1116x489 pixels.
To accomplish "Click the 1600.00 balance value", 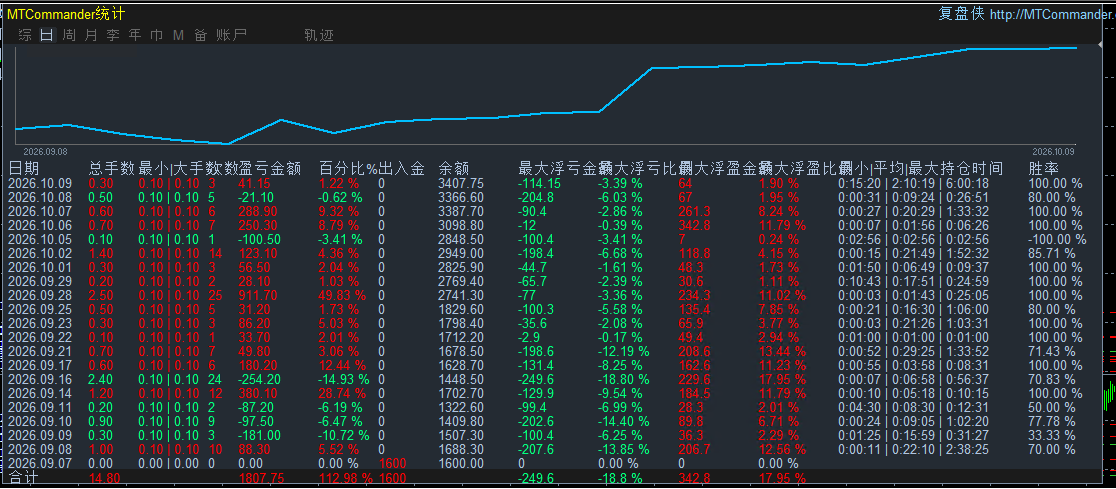I will [x=461, y=463].
